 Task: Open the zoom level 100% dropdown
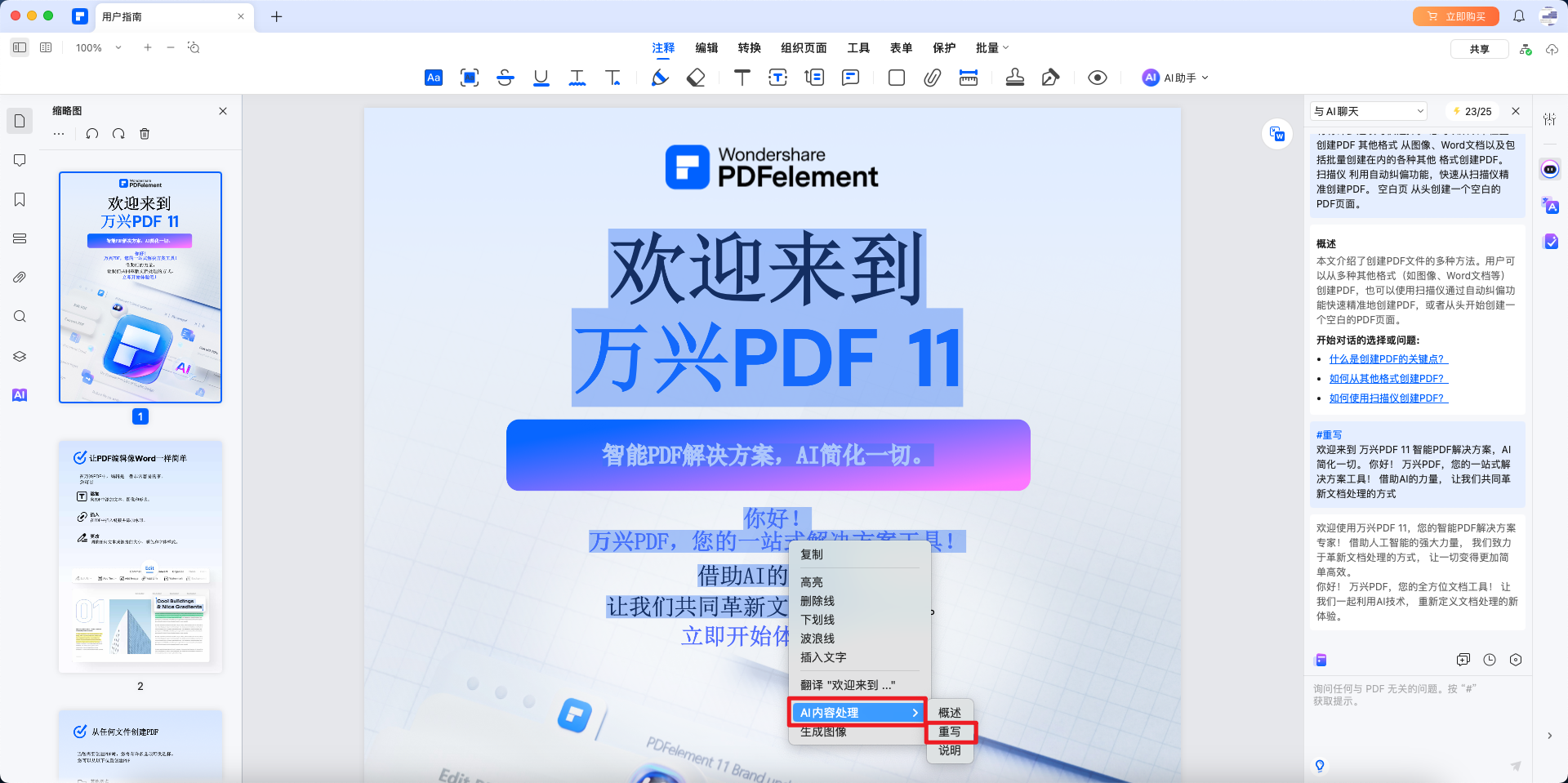click(x=99, y=48)
